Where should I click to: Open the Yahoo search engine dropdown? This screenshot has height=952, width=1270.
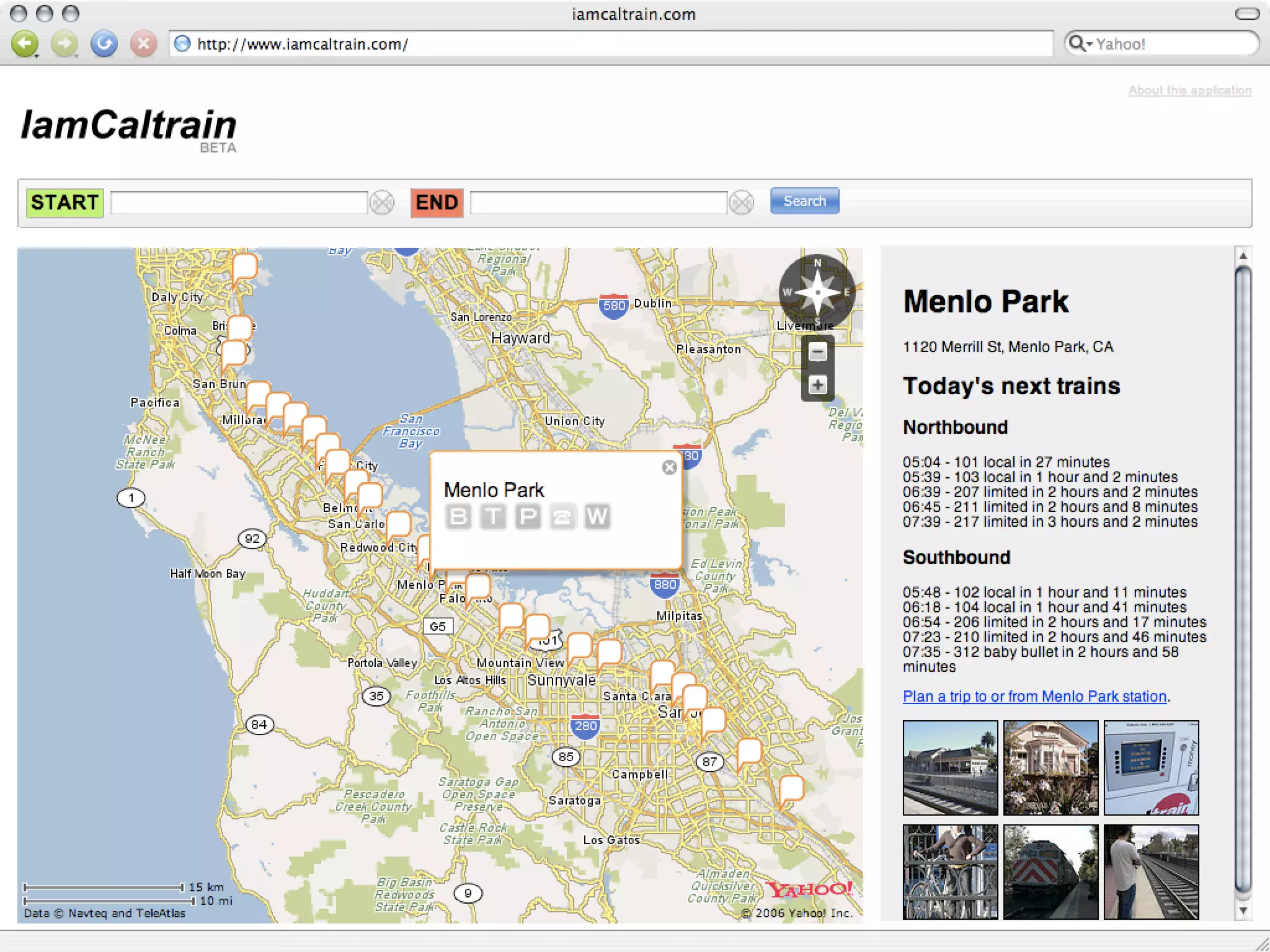1080,44
